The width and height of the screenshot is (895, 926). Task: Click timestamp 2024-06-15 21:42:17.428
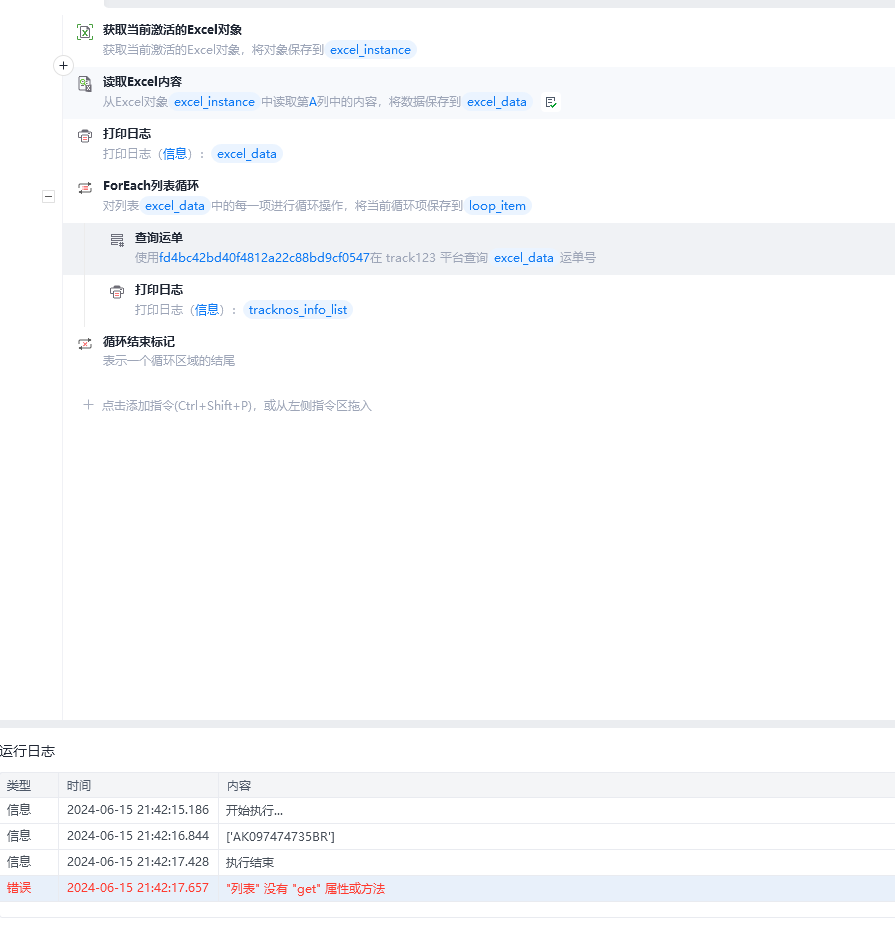(x=138, y=862)
